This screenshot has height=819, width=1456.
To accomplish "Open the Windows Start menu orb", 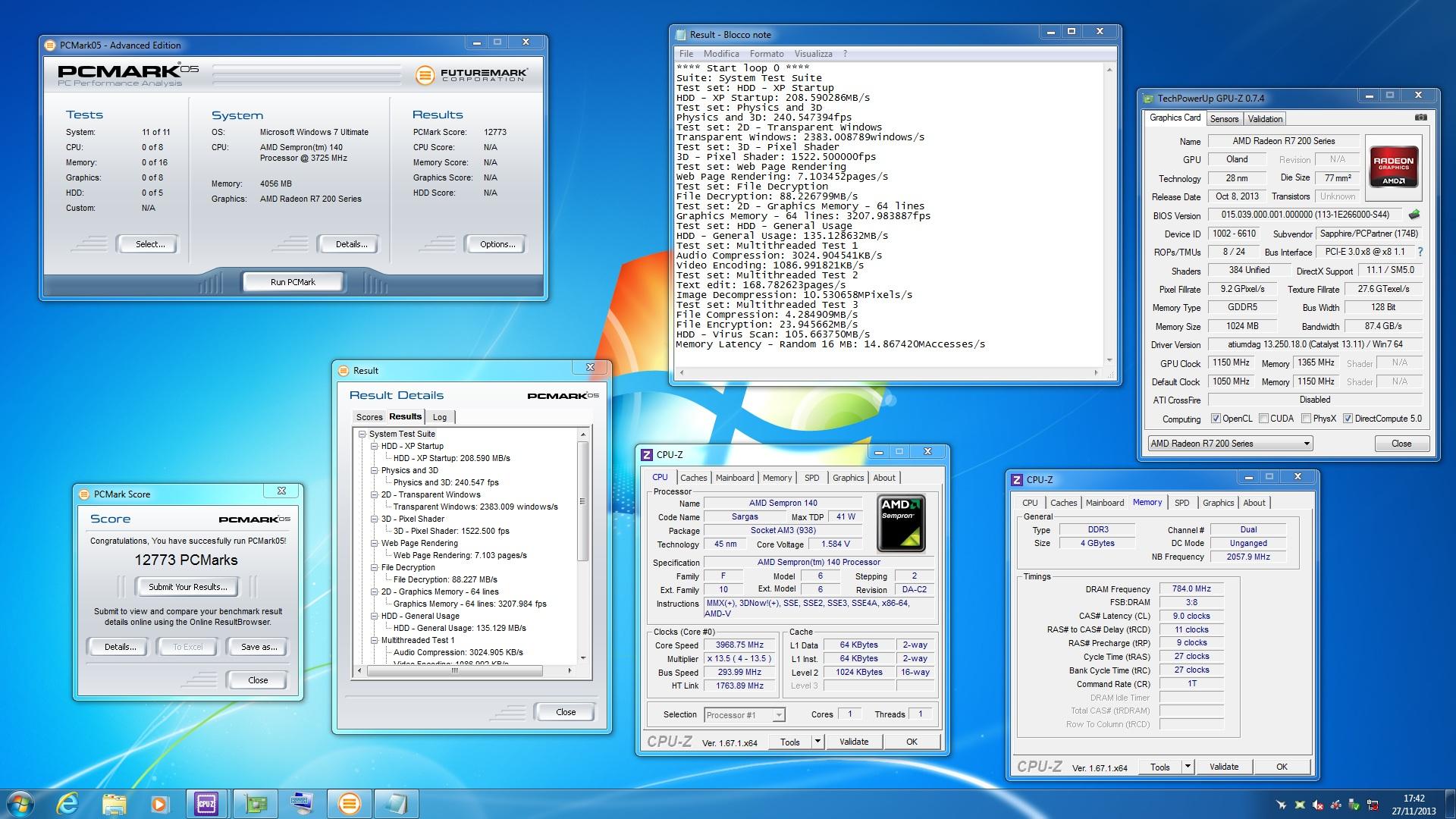I will 20,803.
